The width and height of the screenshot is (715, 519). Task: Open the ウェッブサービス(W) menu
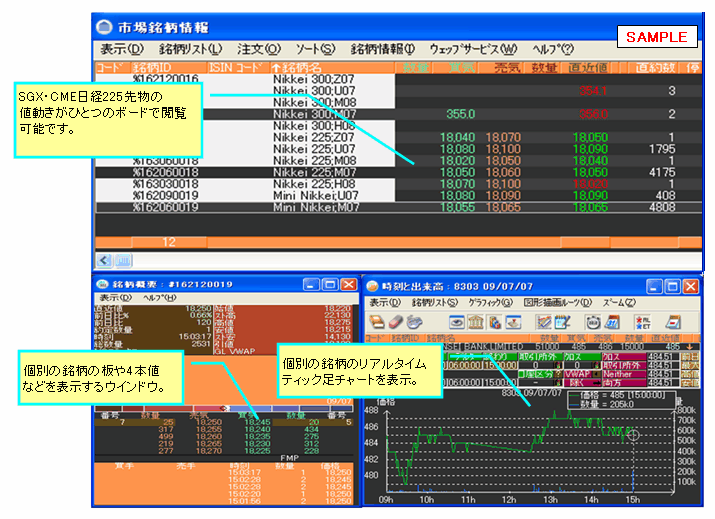coord(473,49)
